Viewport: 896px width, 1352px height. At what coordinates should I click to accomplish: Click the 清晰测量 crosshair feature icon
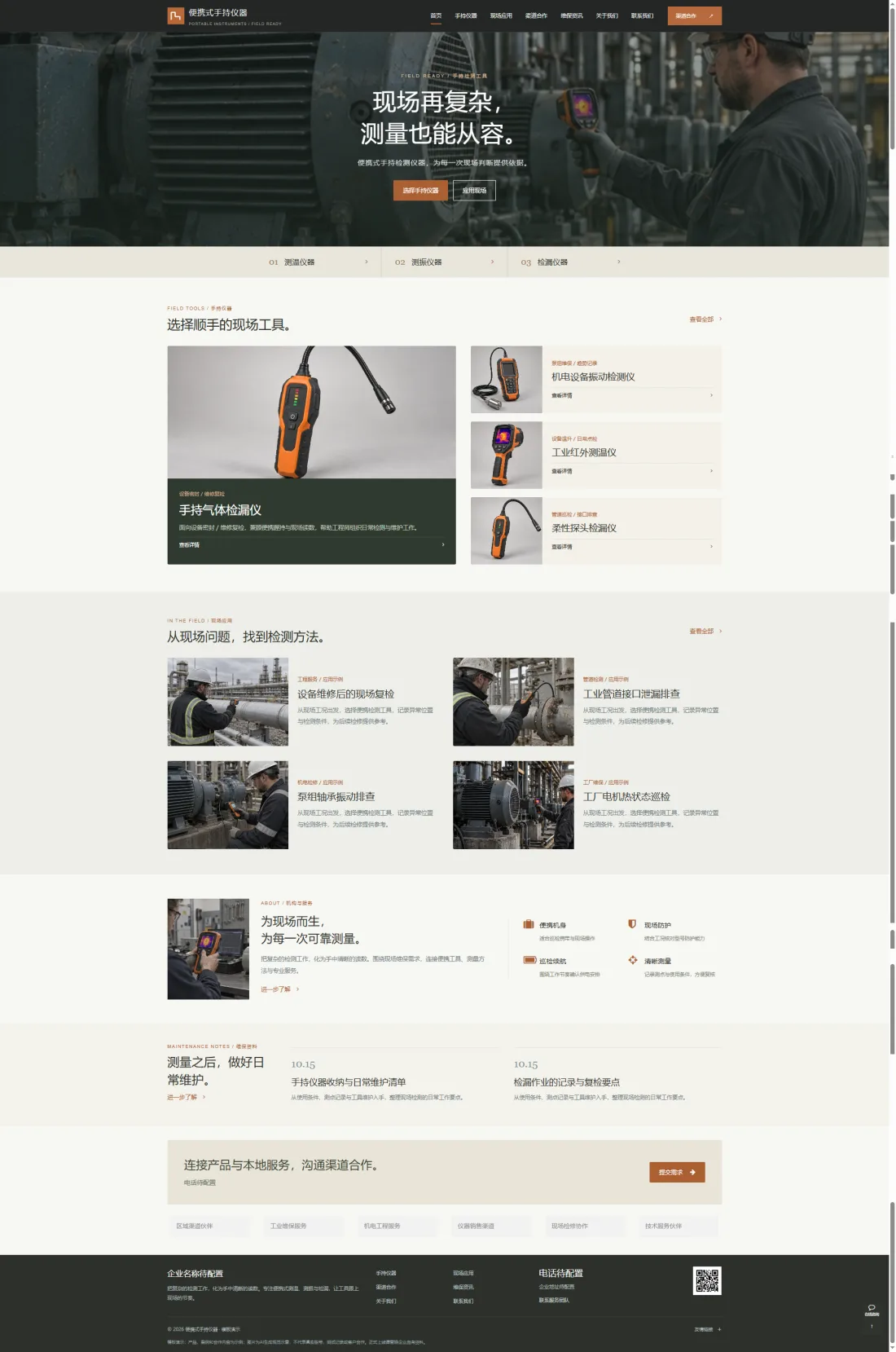[x=633, y=960]
